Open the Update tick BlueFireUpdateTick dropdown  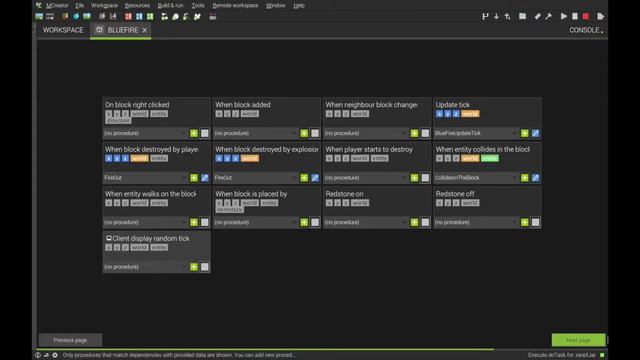(x=476, y=133)
